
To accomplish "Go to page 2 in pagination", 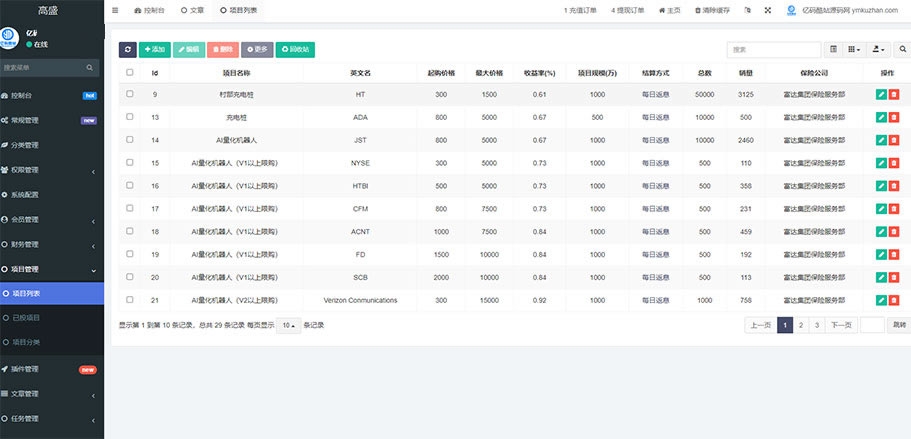I will (801, 325).
